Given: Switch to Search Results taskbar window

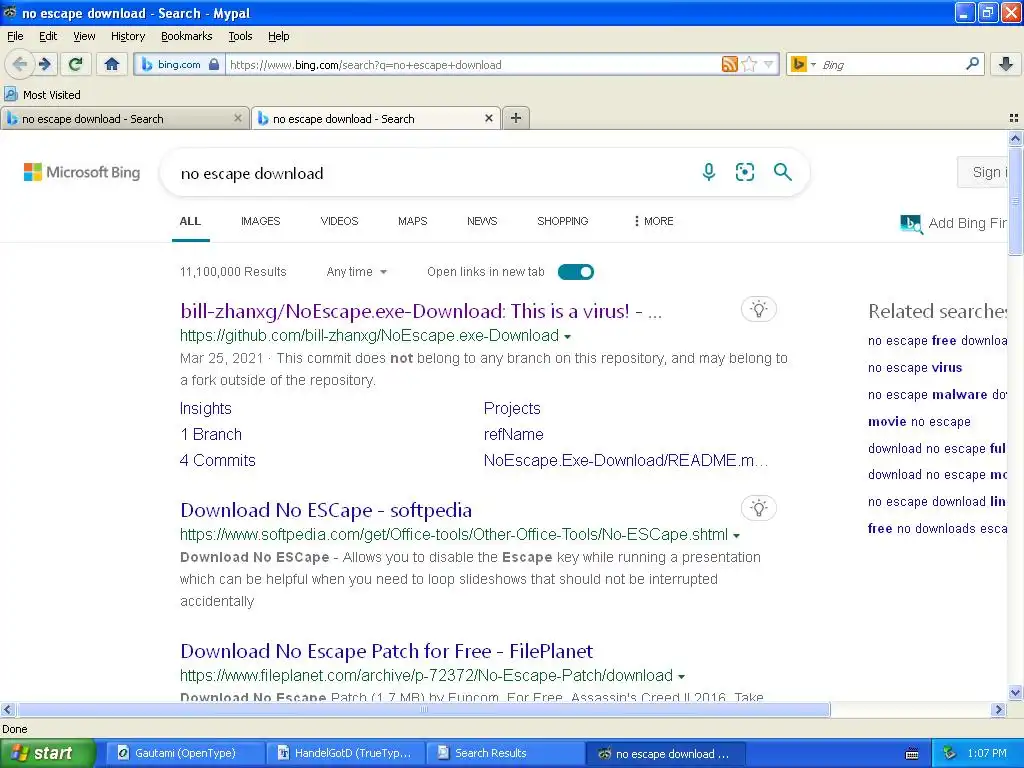Looking at the screenshot, I should (505, 753).
